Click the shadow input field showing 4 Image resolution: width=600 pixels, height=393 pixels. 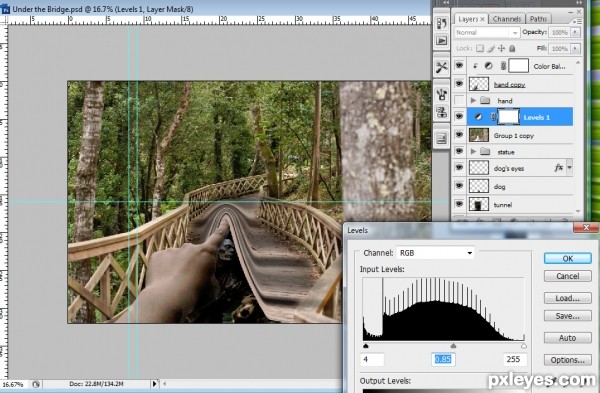372,359
